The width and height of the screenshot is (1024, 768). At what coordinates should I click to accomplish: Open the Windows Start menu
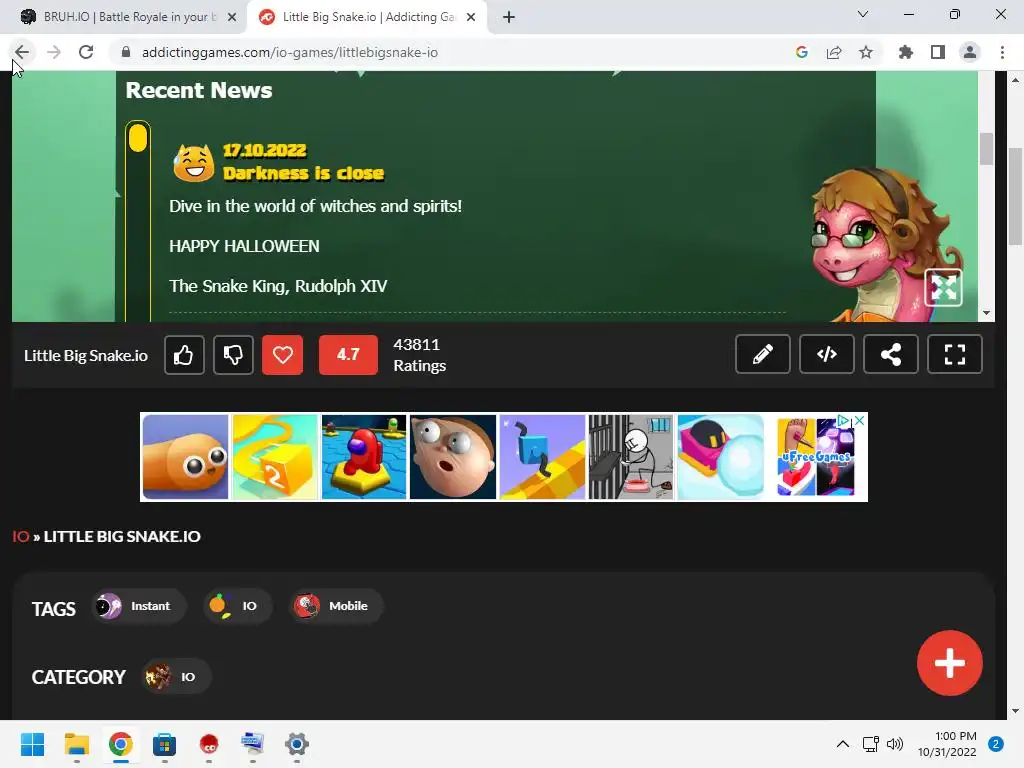[x=33, y=744]
